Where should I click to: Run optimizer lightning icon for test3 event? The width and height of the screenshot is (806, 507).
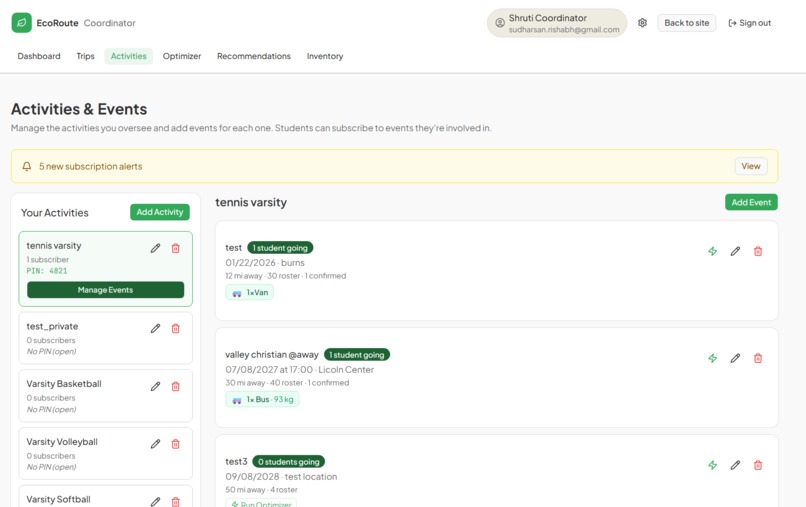[x=712, y=465]
